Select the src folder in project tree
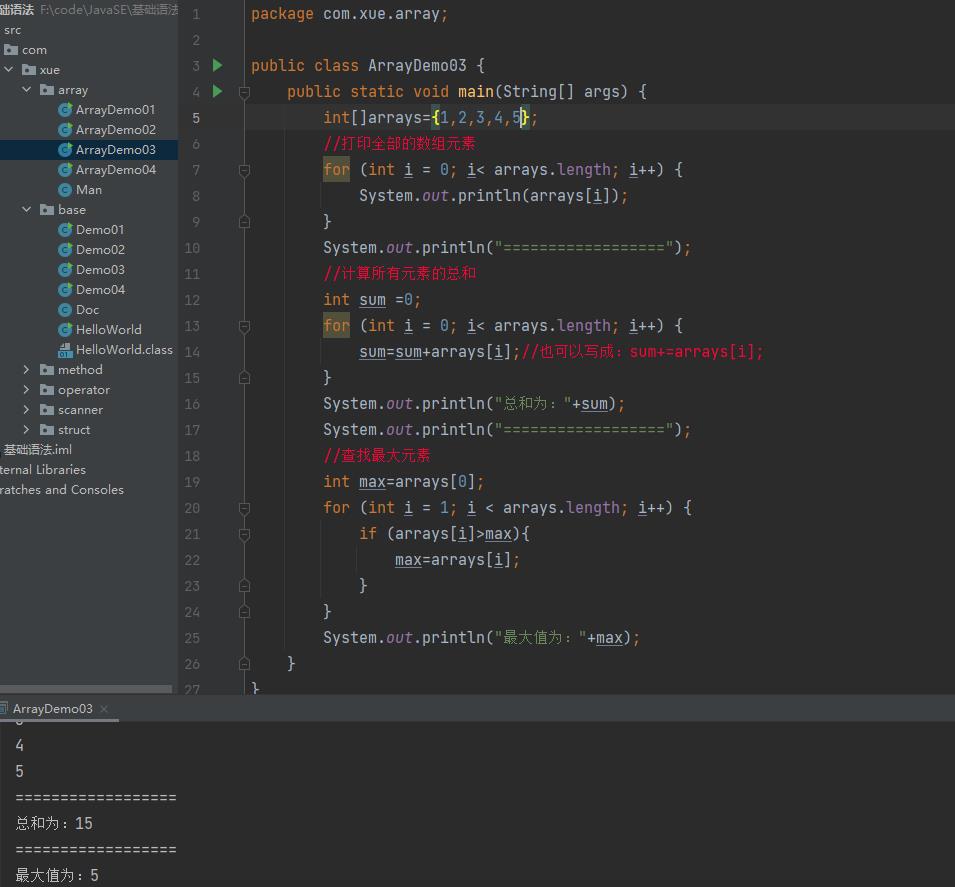955x887 pixels. tap(12, 30)
